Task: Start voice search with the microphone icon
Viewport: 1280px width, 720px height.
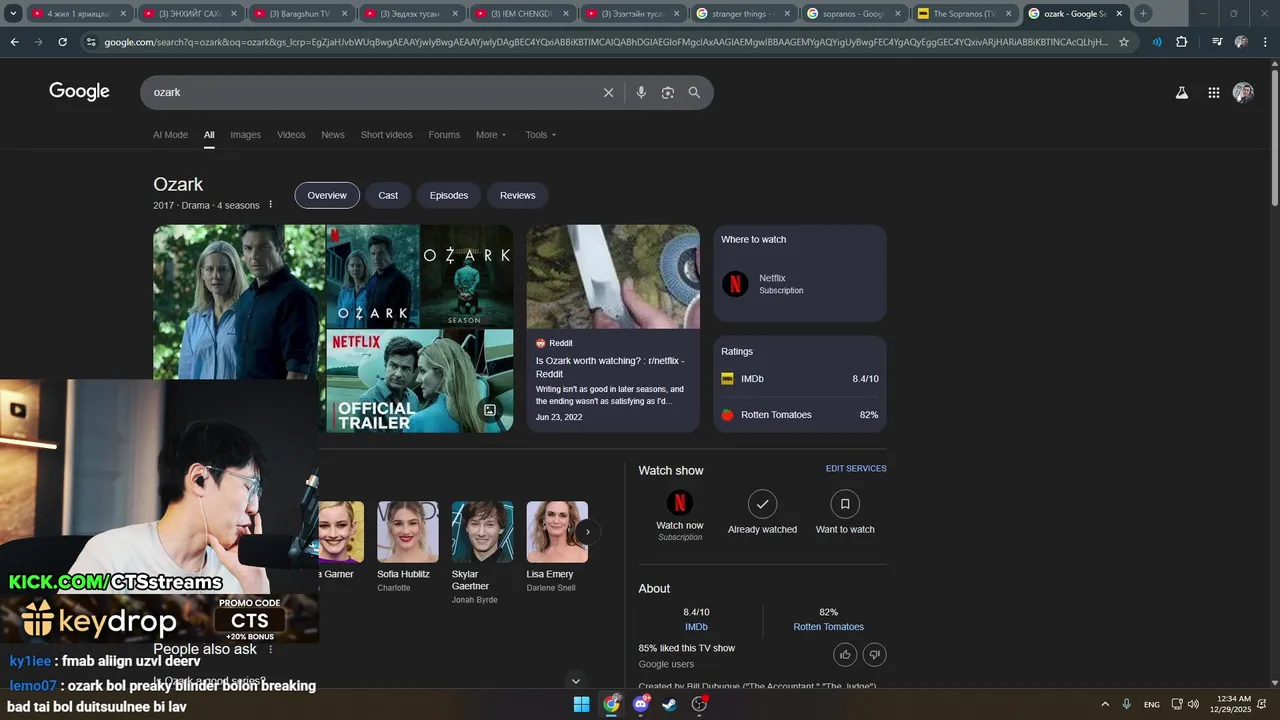Action: 641,92
